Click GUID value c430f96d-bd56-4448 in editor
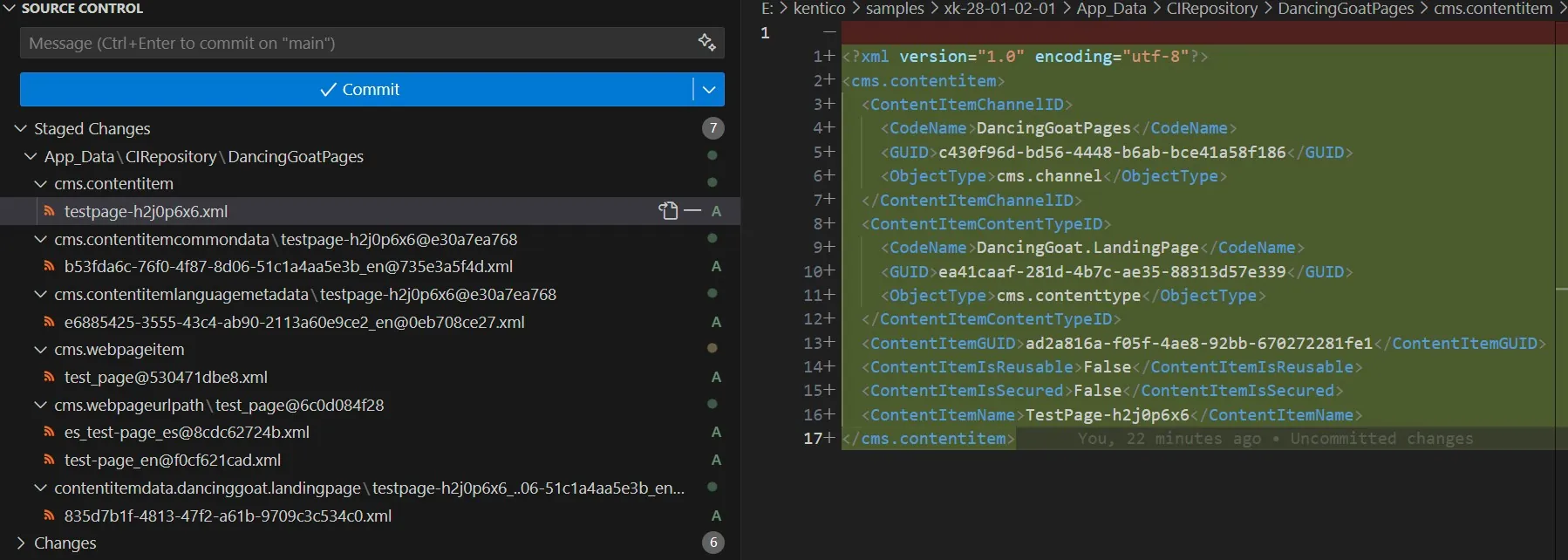The image size is (1568, 560). click(1112, 152)
